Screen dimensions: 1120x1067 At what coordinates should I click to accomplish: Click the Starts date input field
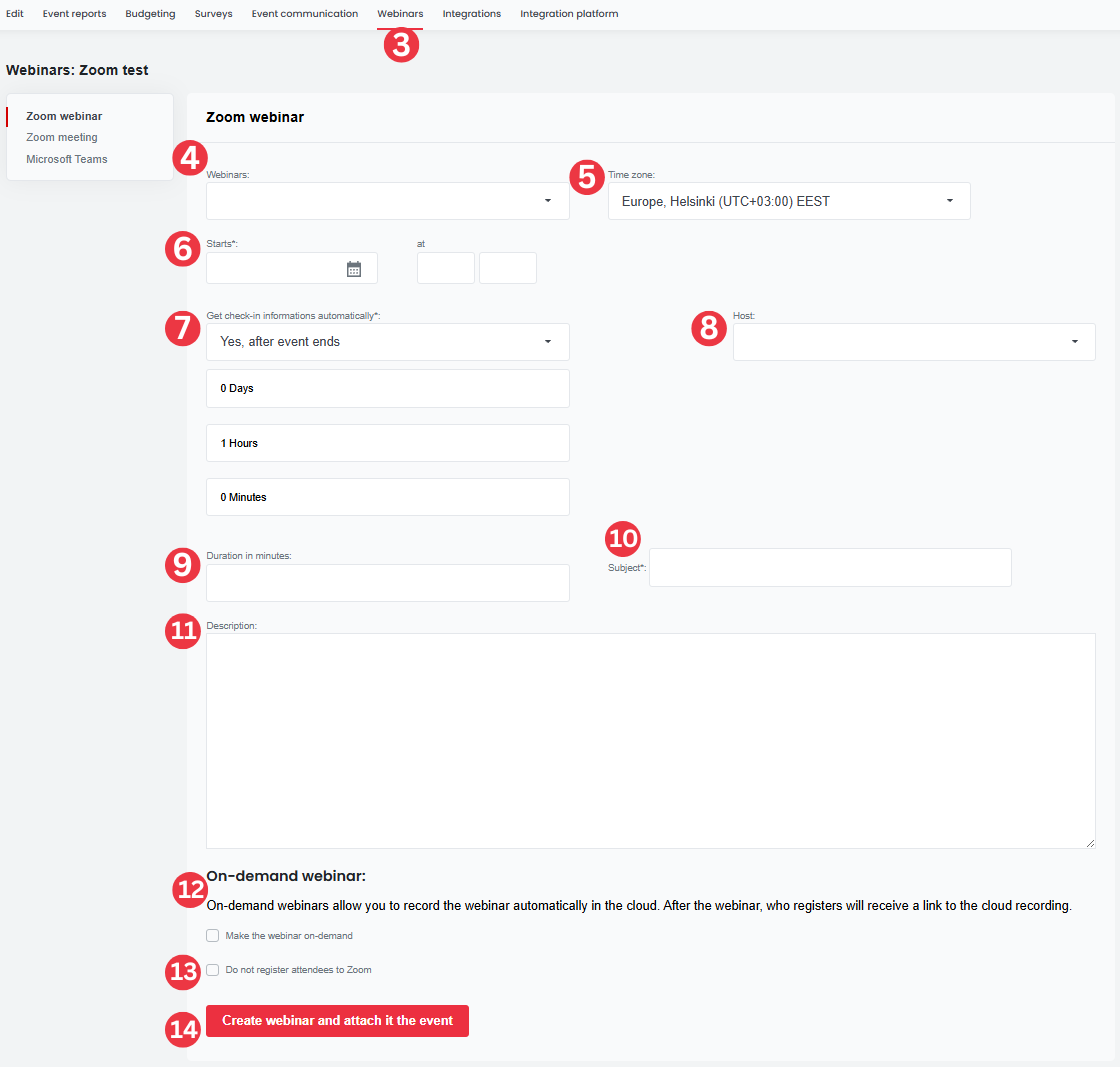[291, 268]
